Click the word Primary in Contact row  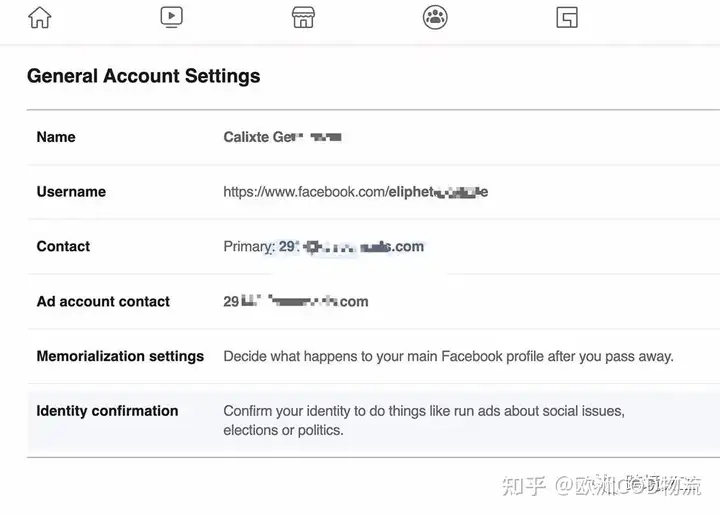pos(249,247)
